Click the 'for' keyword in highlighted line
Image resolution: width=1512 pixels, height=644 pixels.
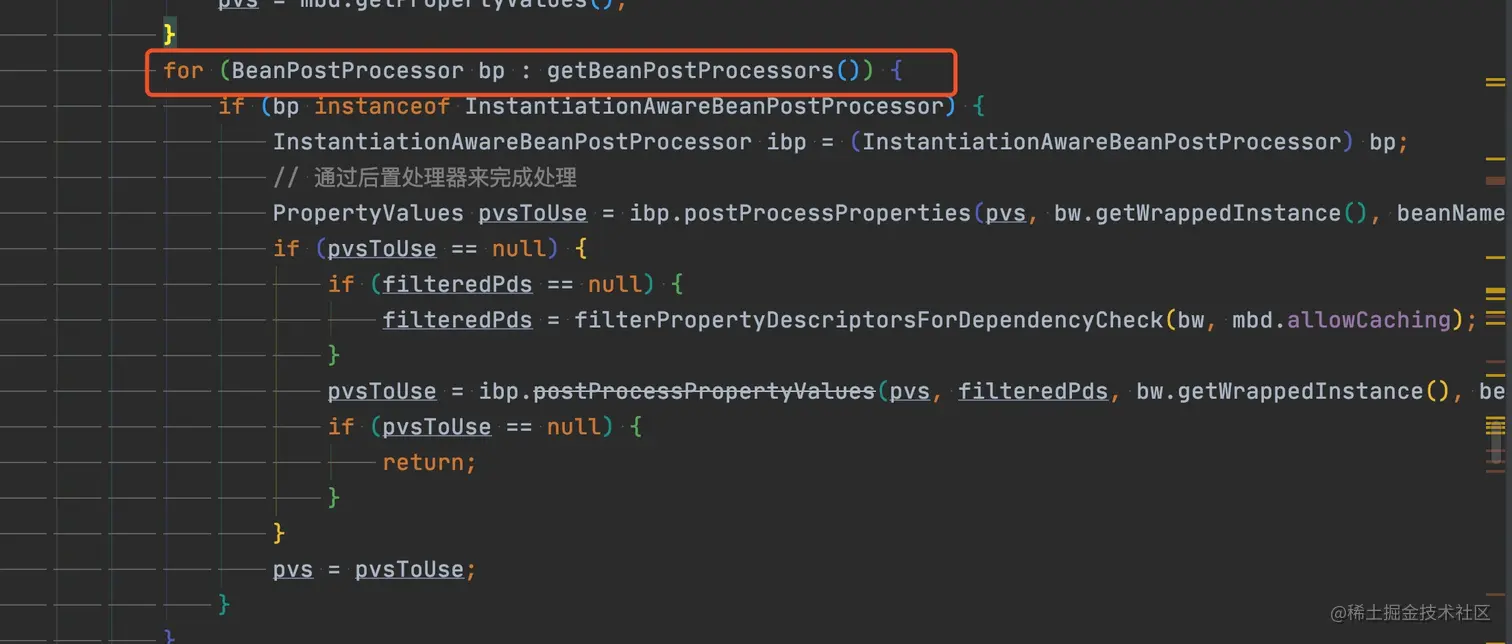pos(183,71)
